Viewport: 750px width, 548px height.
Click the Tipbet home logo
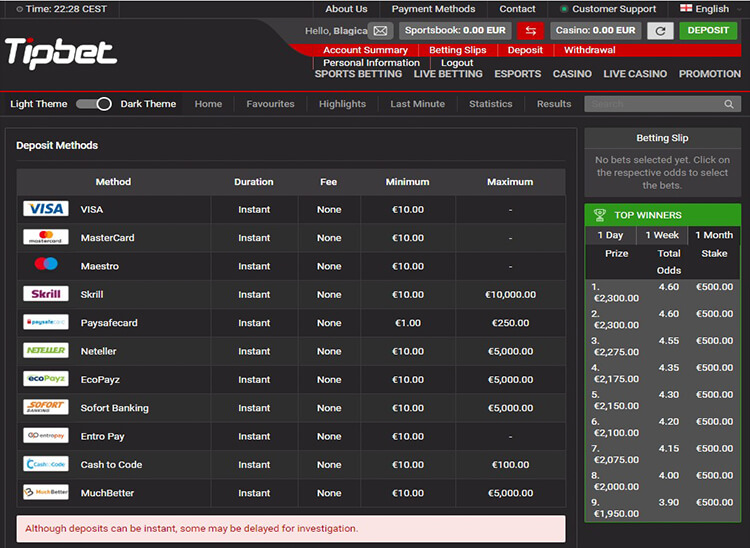[x=60, y=52]
